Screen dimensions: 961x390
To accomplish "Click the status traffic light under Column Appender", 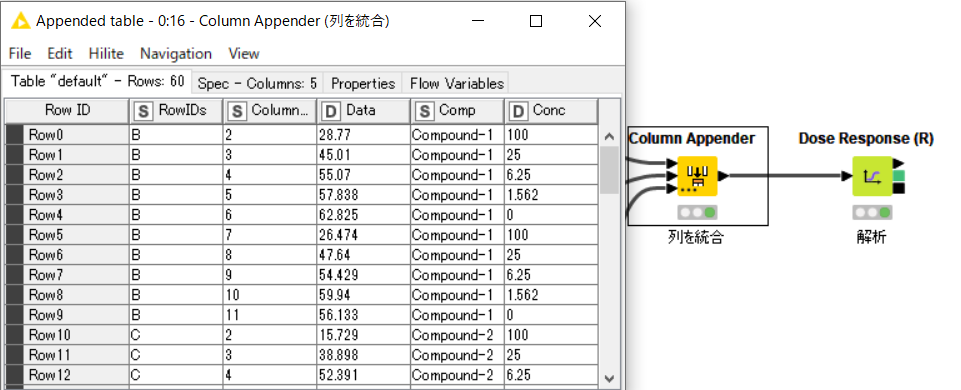I will point(697,213).
